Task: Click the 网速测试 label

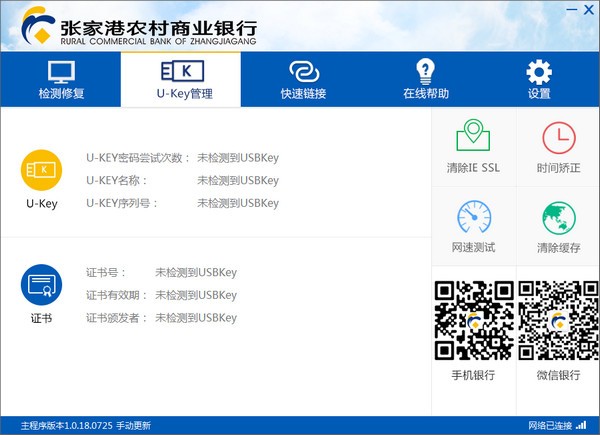Action: [x=474, y=248]
